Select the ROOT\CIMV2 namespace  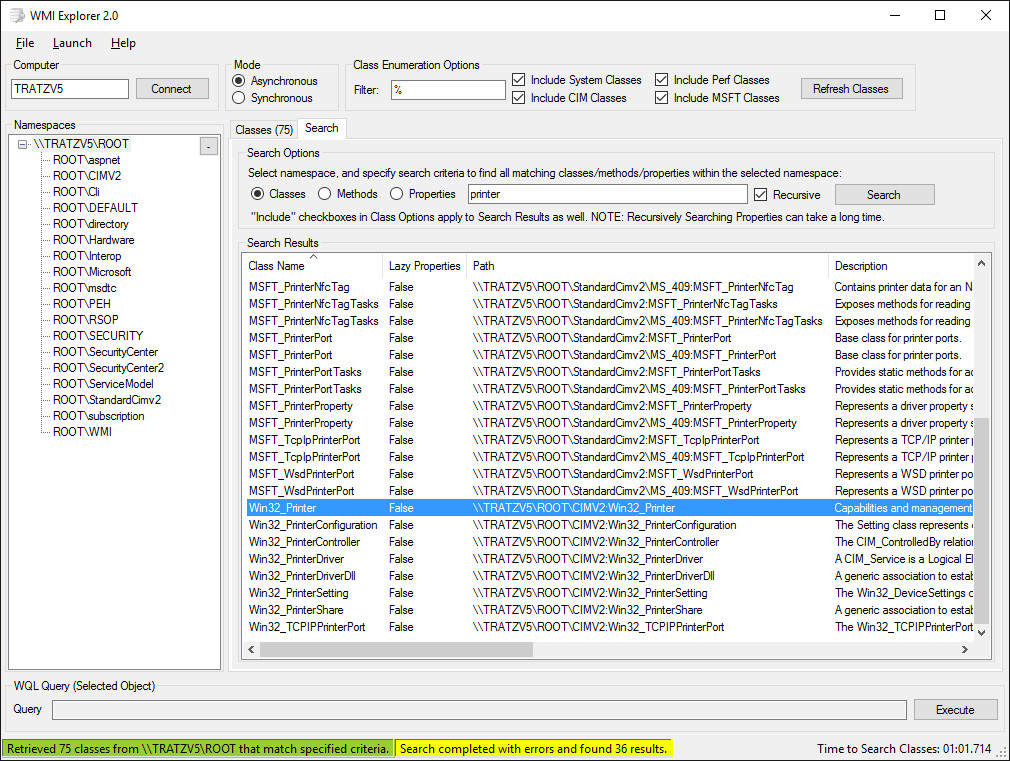pos(87,176)
